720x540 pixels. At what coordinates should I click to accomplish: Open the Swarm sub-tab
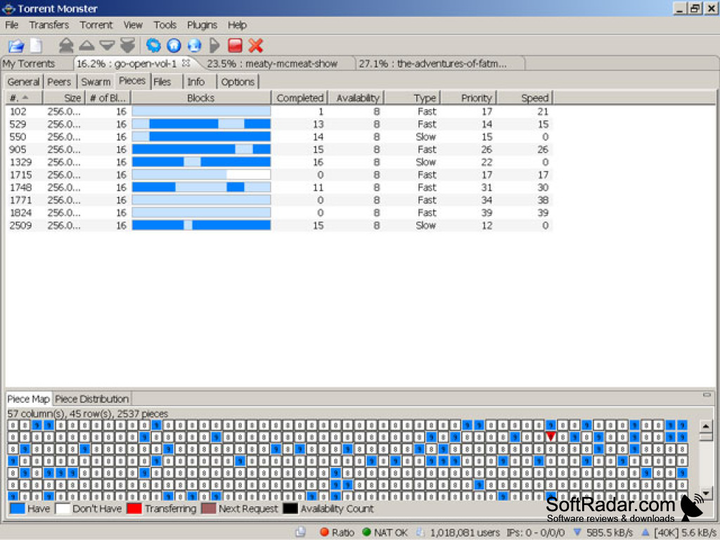96,82
